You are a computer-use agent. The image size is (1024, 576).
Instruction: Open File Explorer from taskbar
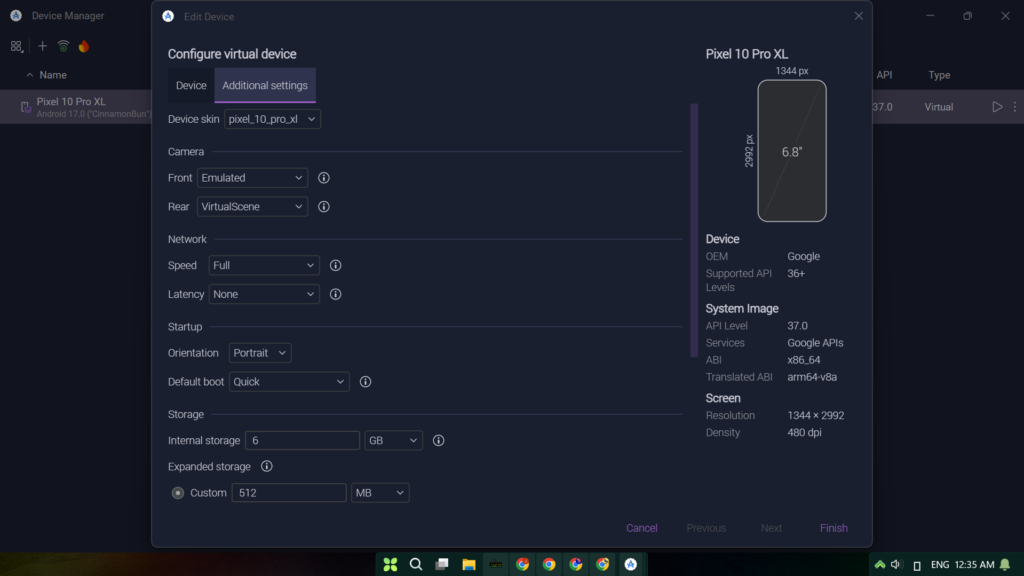pyautogui.click(x=468, y=564)
